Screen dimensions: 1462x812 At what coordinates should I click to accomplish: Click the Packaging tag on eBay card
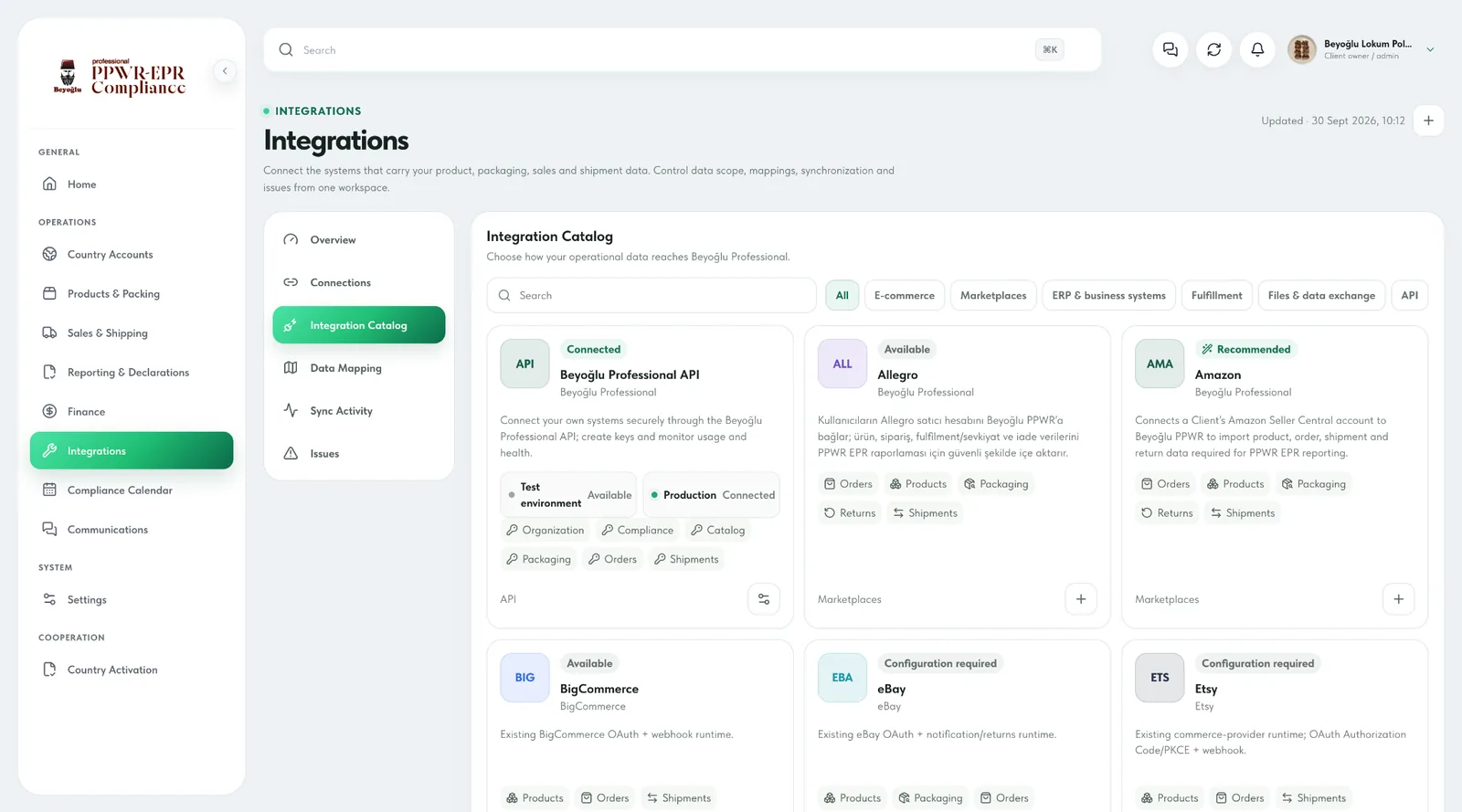click(x=930, y=798)
